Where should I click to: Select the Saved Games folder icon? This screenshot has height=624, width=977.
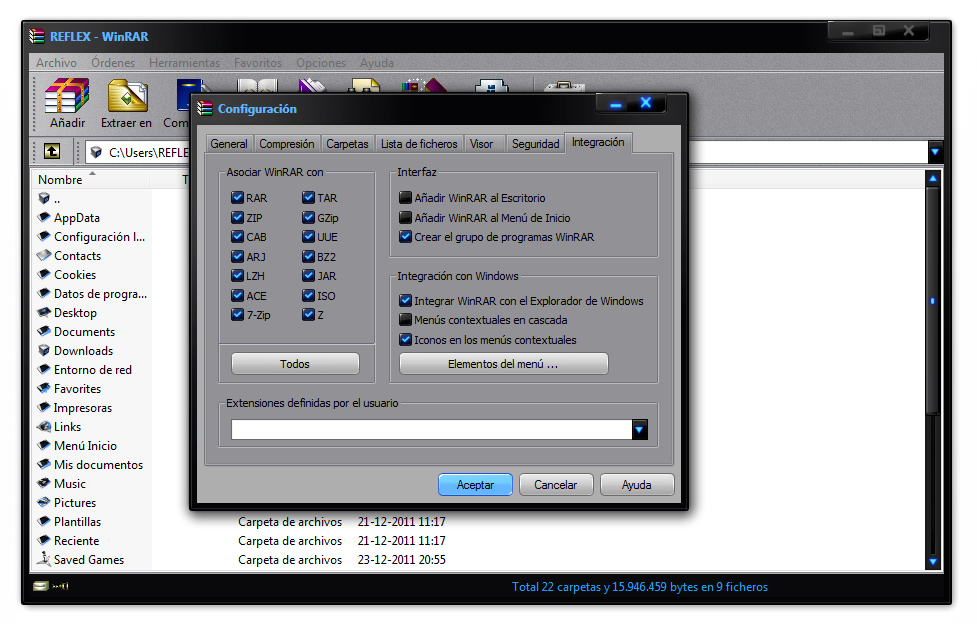point(44,559)
